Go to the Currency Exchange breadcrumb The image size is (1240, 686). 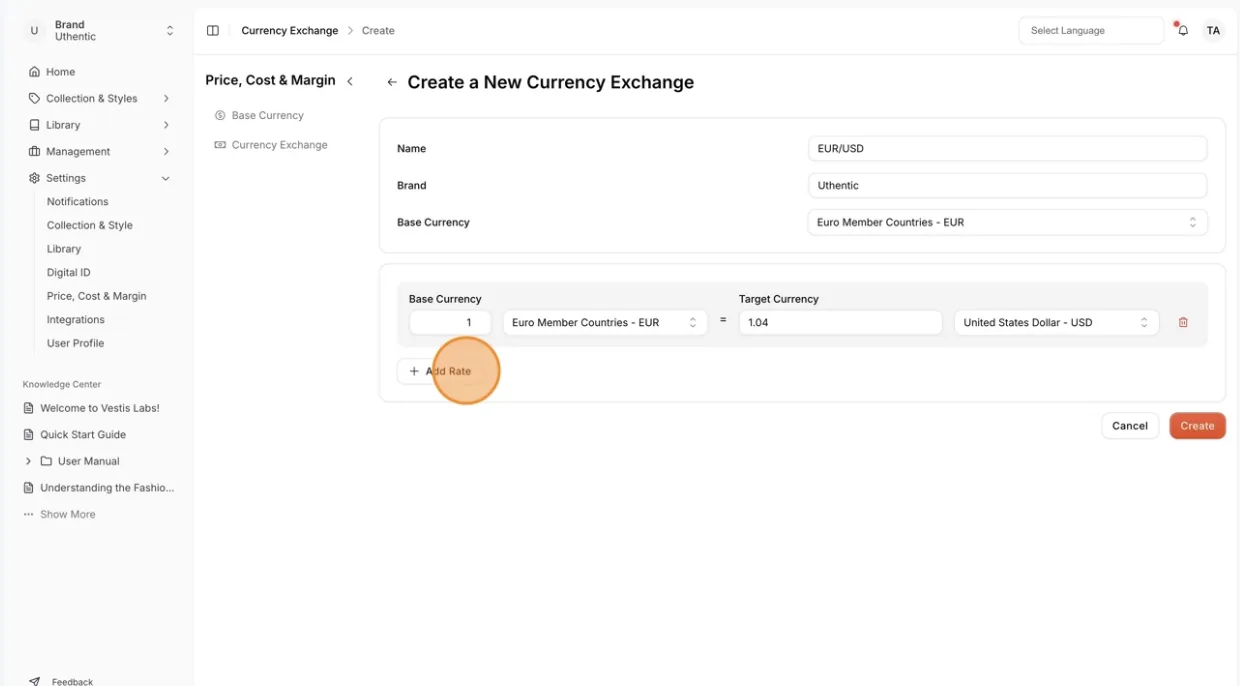pos(290,31)
